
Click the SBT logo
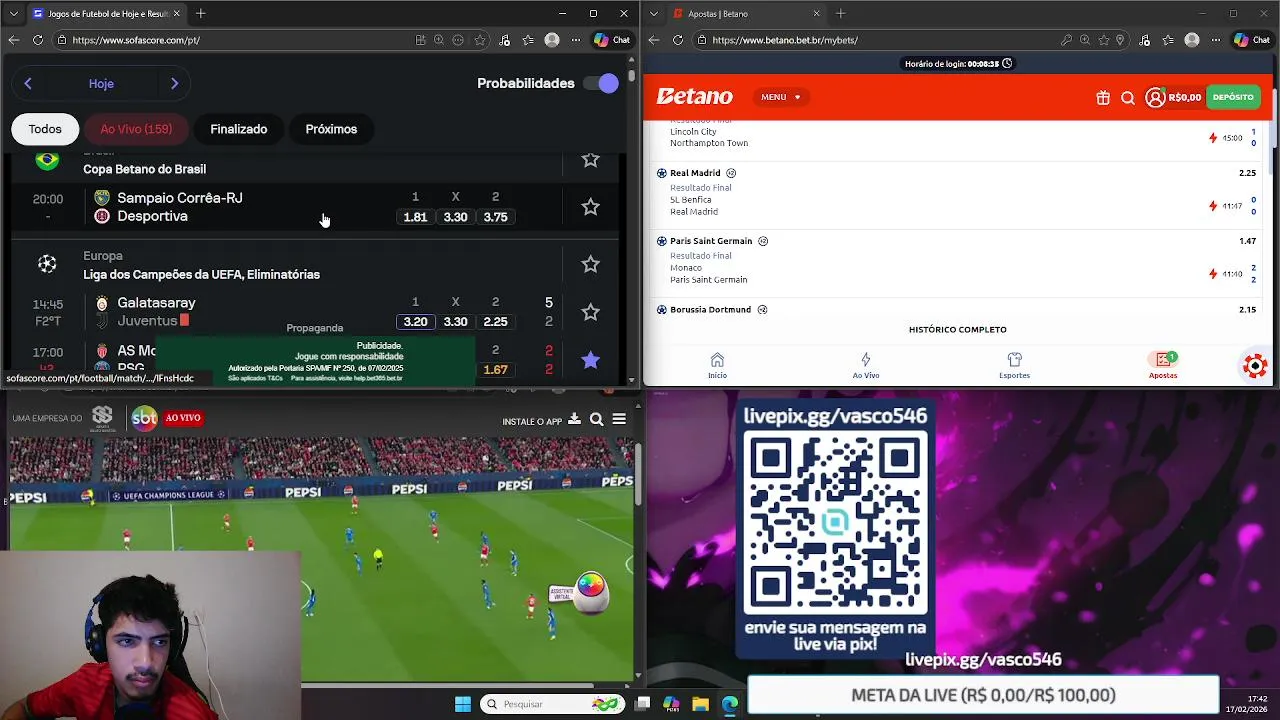click(145, 418)
